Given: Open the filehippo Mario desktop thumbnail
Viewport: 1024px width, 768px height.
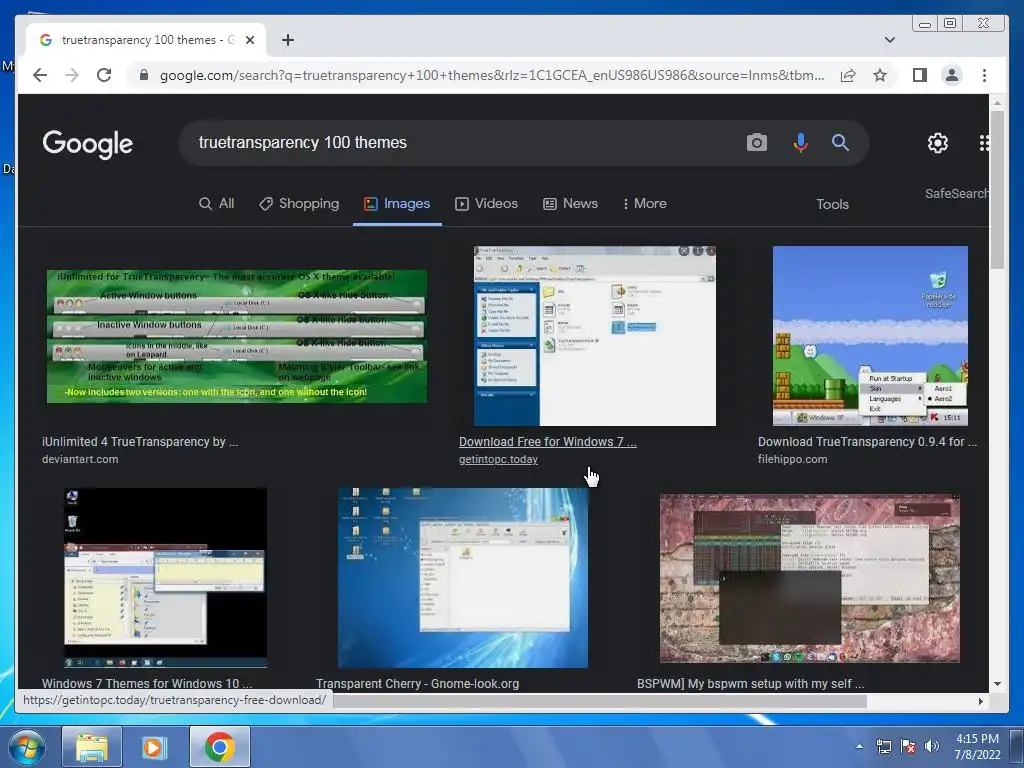Looking at the screenshot, I should 870,336.
